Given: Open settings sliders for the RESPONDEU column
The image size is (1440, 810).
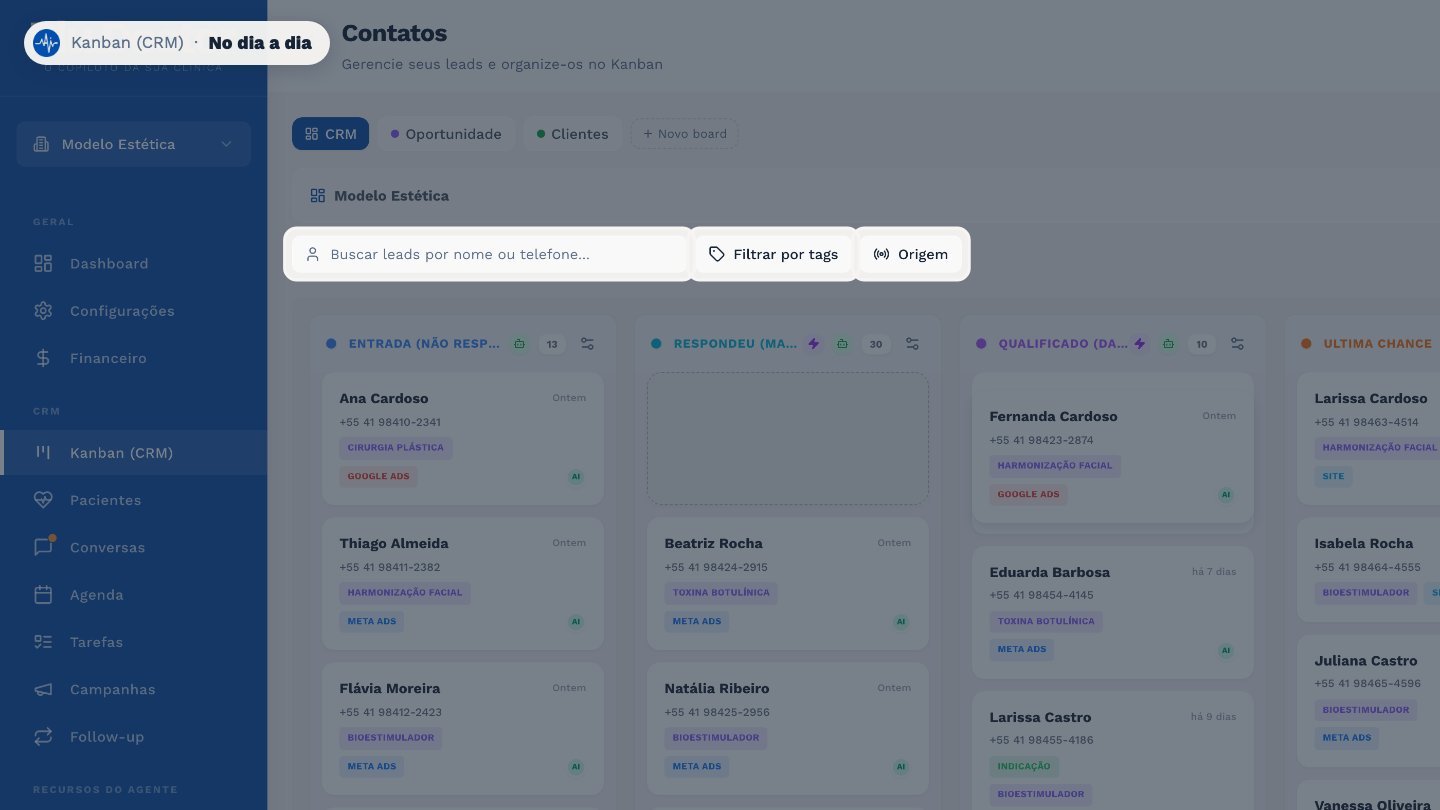Looking at the screenshot, I should point(912,344).
